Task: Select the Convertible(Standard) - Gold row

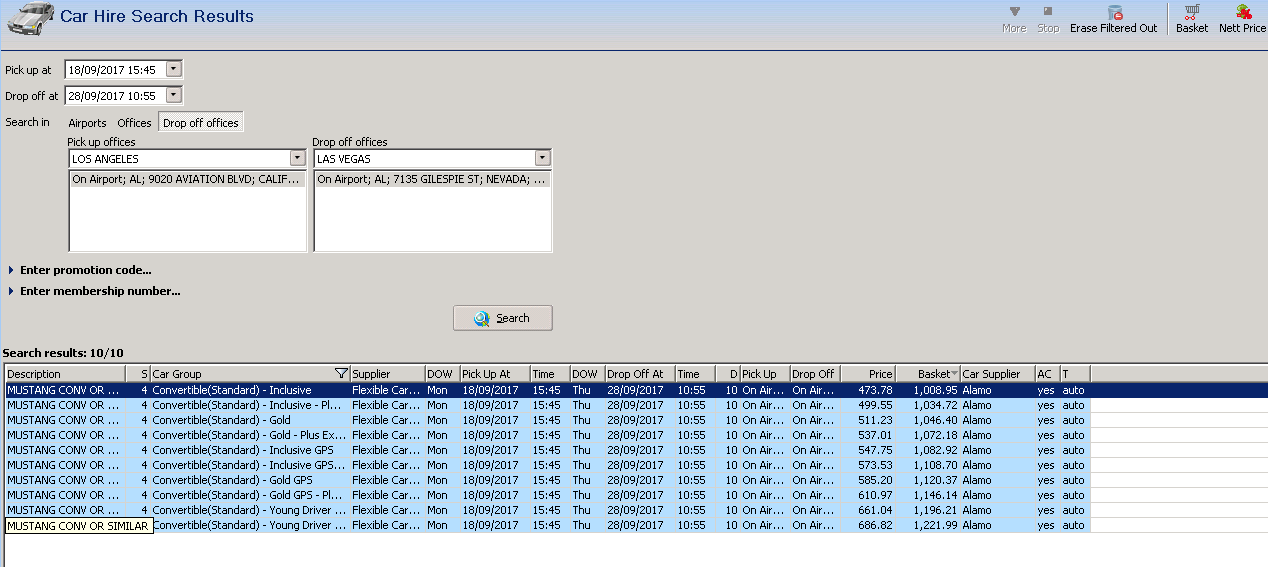Action: pyautogui.click(x=547, y=420)
